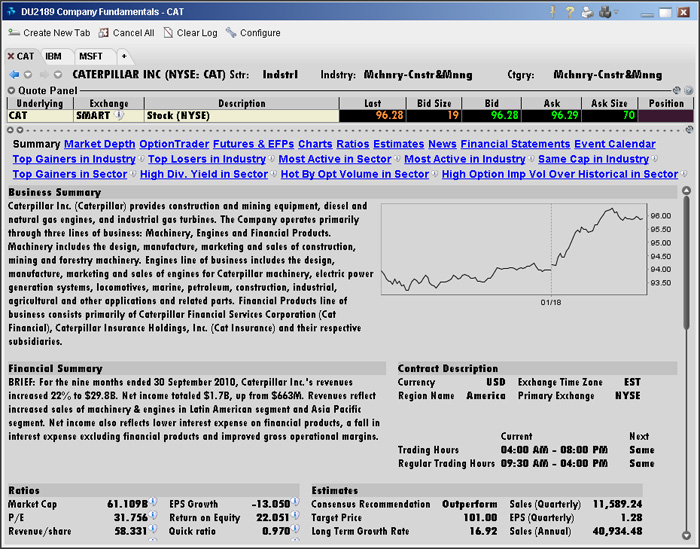The width and height of the screenshot is (700, 549).
Task: Close the CAT tab with its X
Action: point(10,56)
